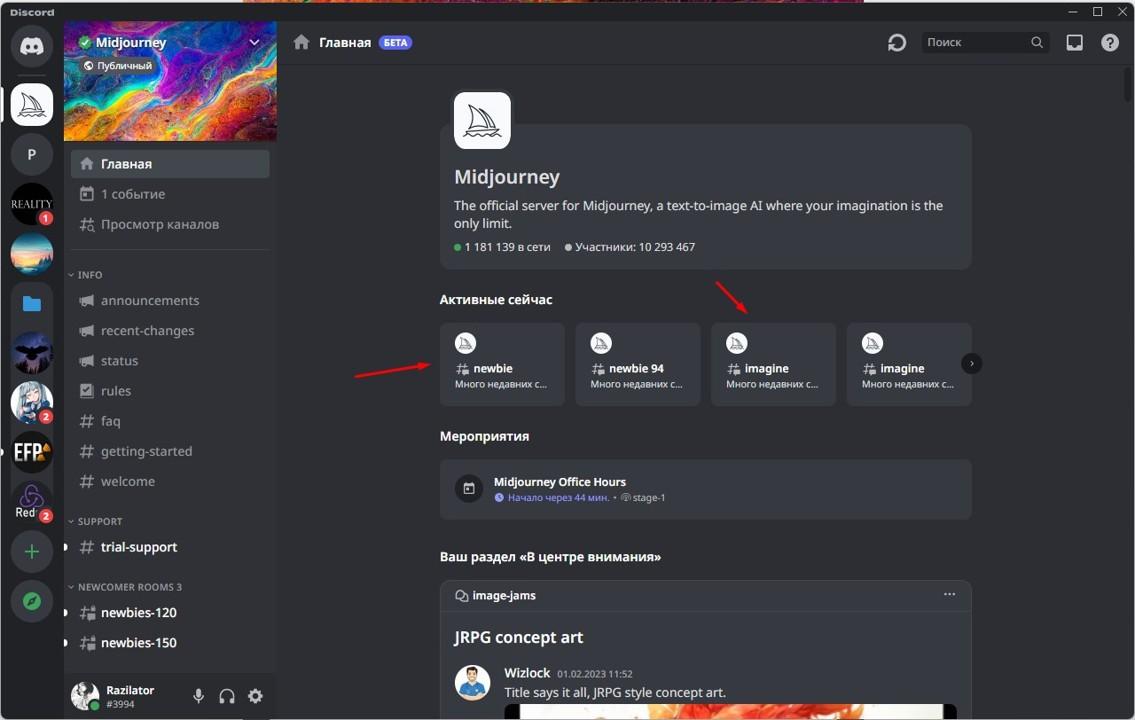Explore public servers compass icon
This screenshot has width=1135, height=720.
pos(32,601)
